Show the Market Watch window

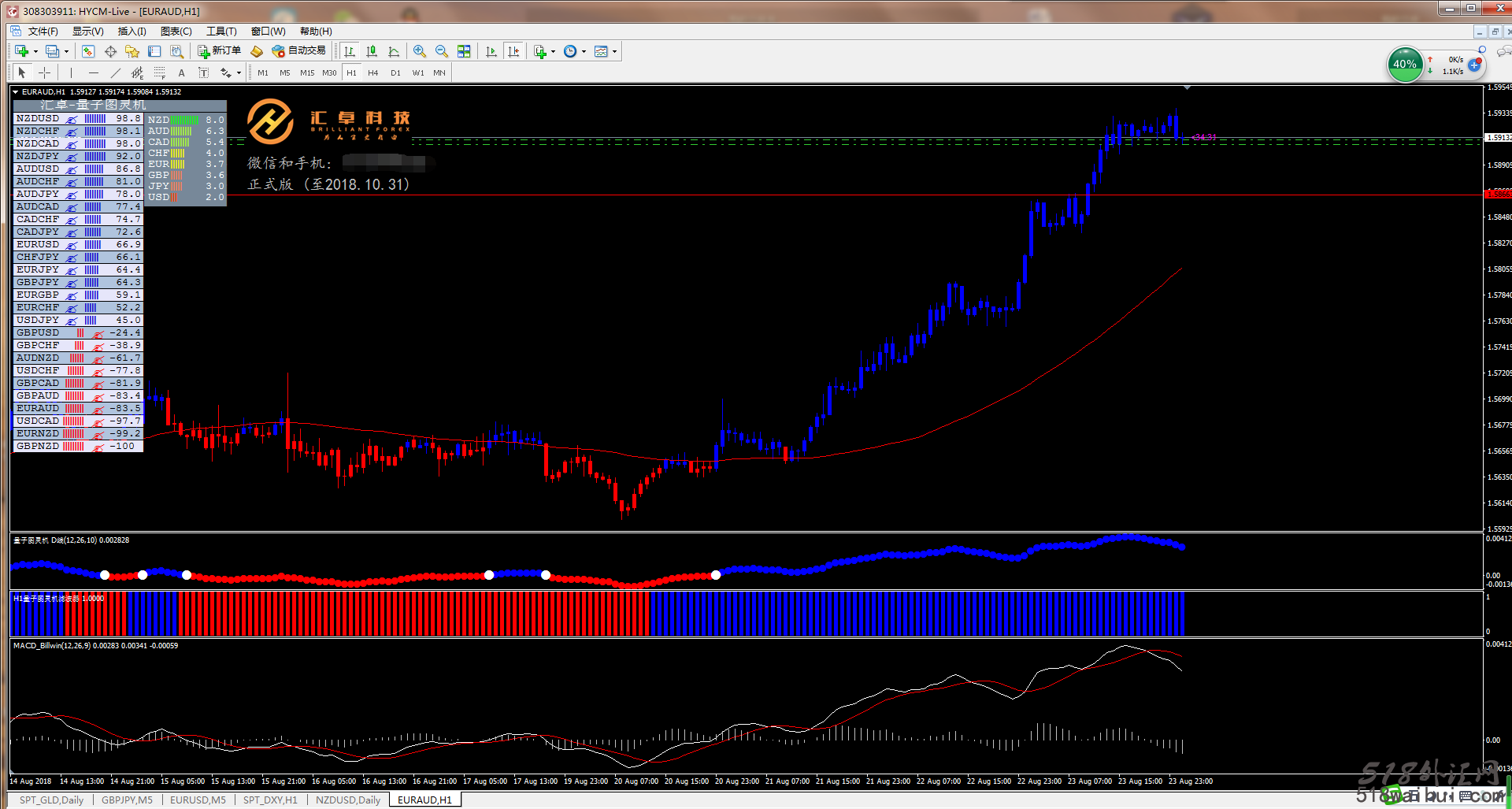88,51
